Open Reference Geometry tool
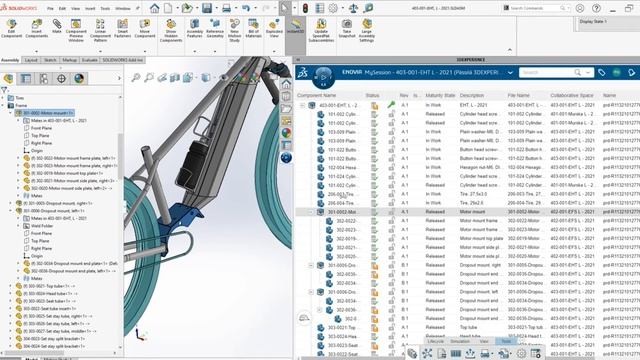640x360 pixels. tap(215, 29)
